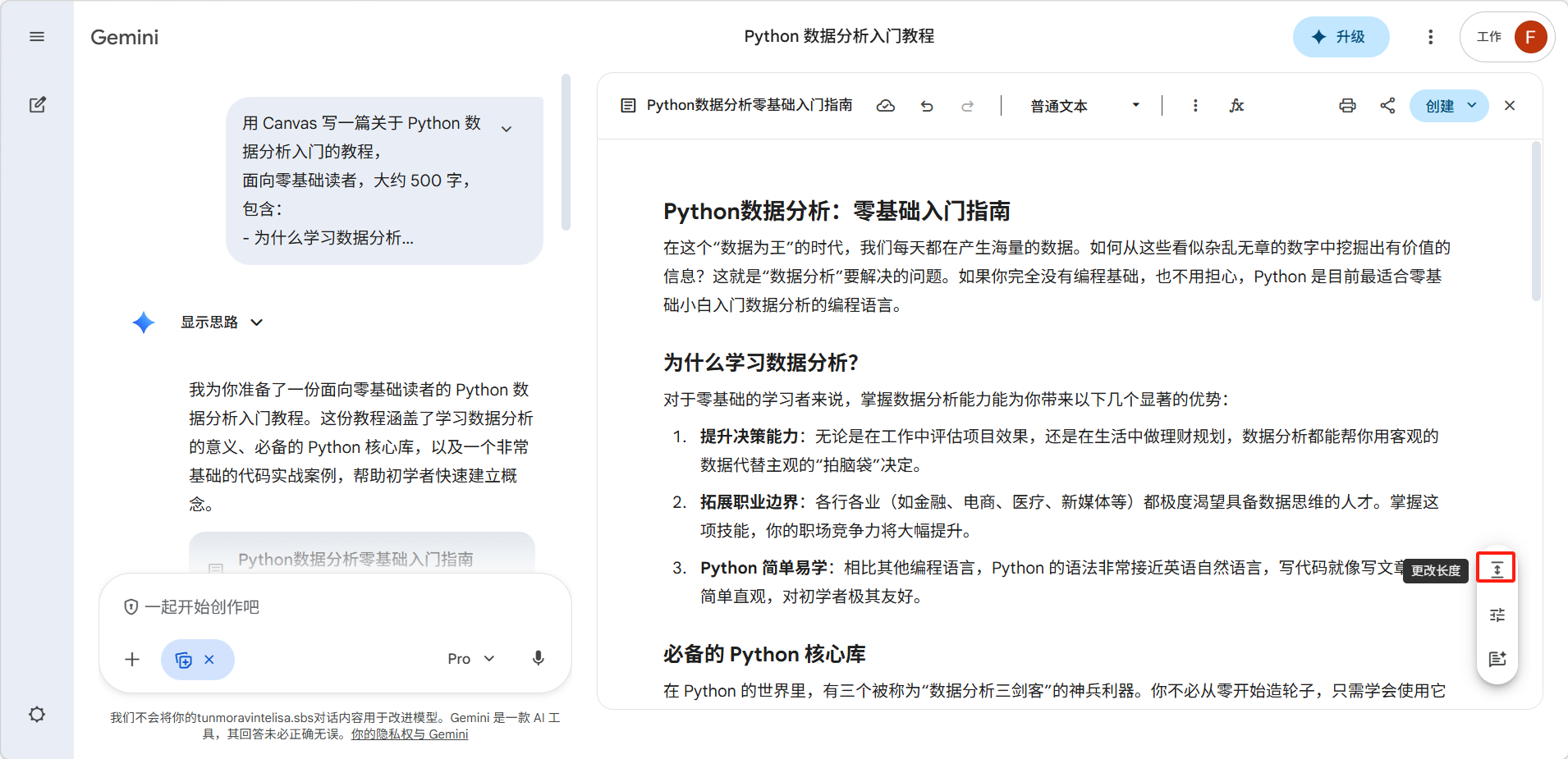This screenshot has height=759, width=1568.
Task: Open the 创建 dropdown button
Action: tap(1448, 106)
